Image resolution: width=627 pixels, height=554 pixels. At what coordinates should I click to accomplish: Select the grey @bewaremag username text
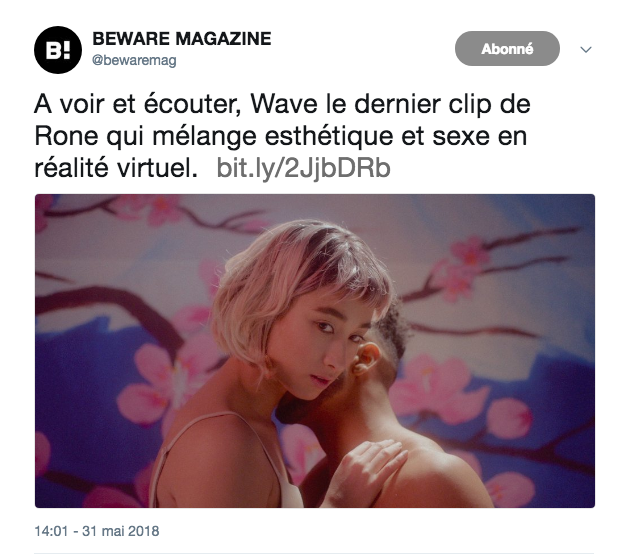point(134,60)
